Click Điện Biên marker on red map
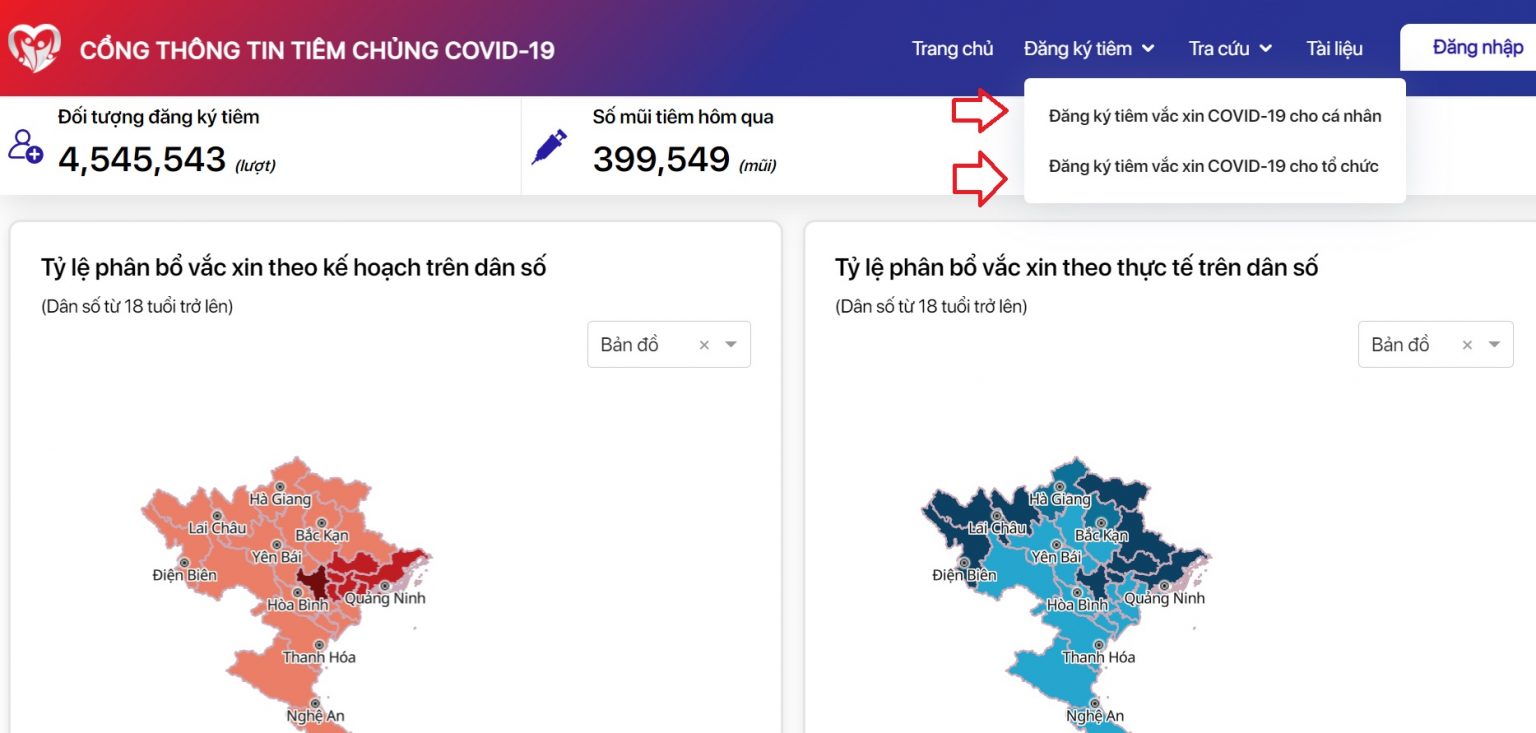 tap(183, 562)
